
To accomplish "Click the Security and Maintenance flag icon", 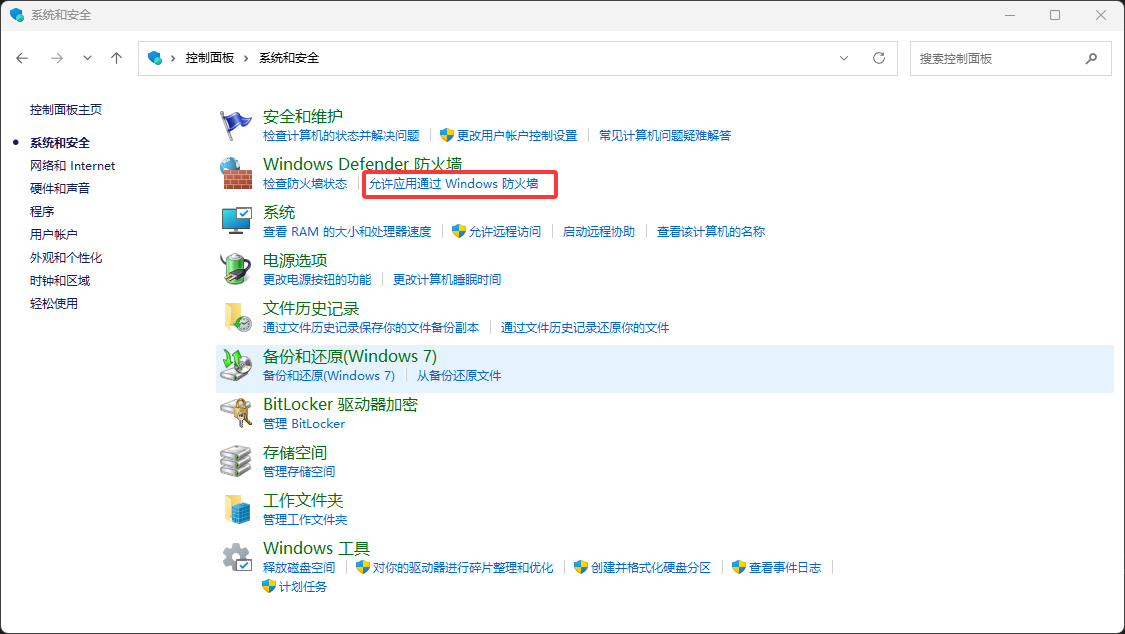I will (235, 126).
